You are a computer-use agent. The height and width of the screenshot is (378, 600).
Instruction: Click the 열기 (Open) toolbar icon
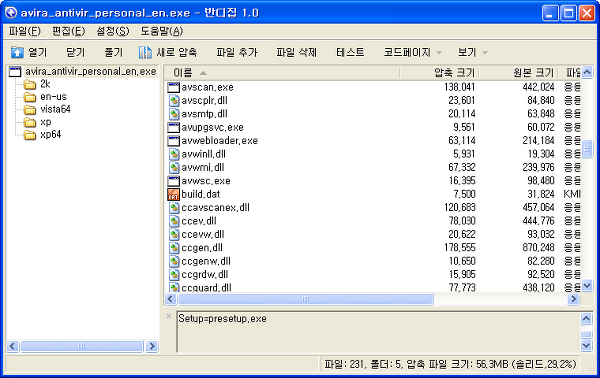click(17, 52)
